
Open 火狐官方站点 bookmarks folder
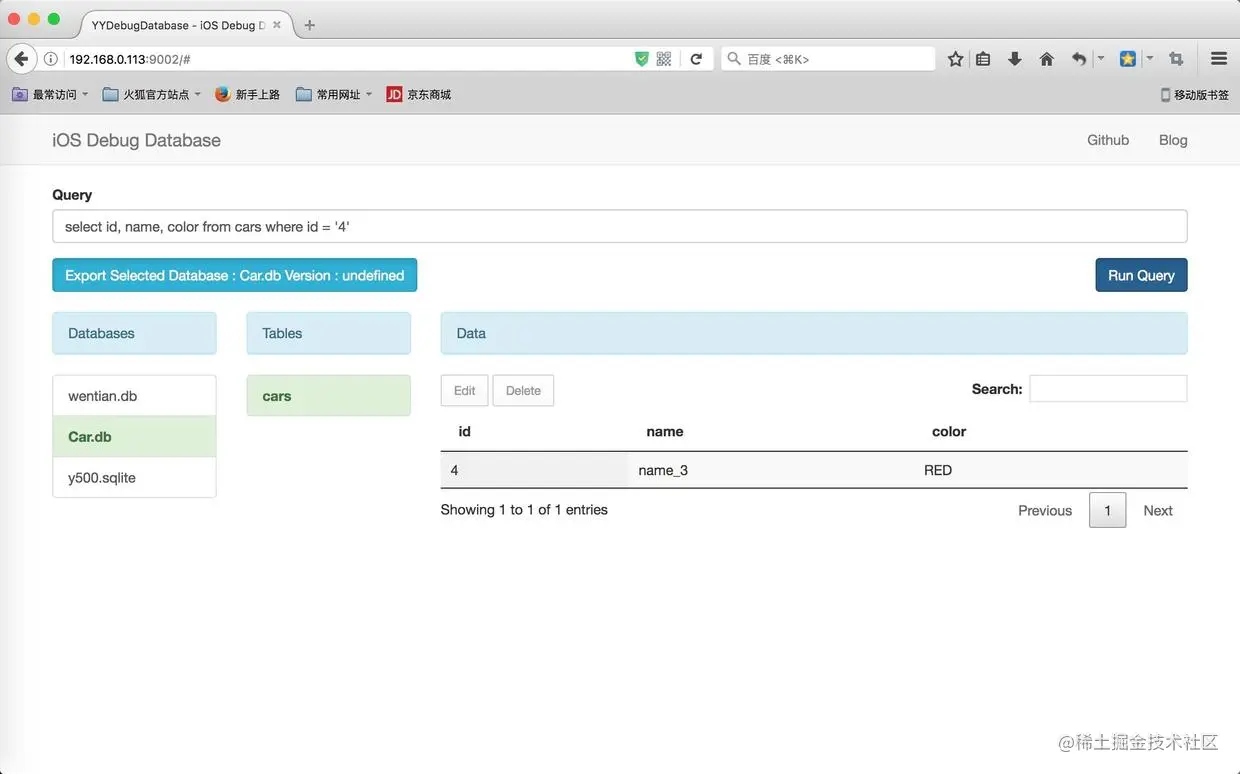click(152, 94)
